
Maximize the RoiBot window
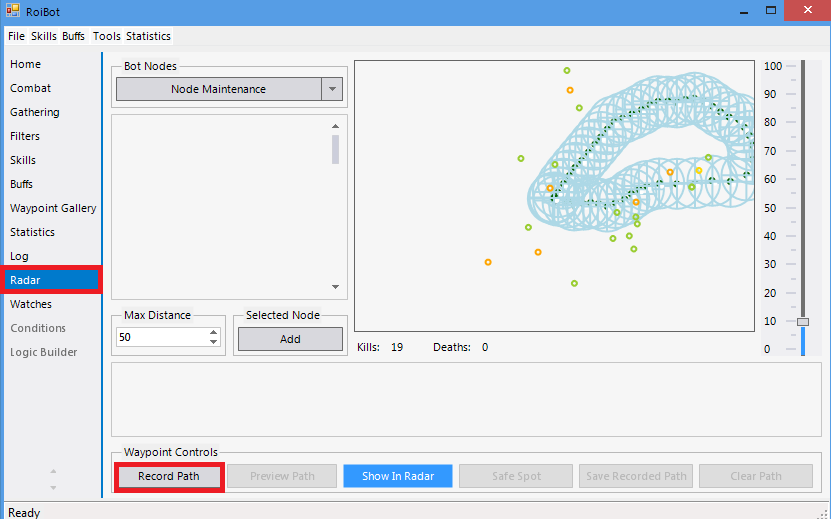771,11
